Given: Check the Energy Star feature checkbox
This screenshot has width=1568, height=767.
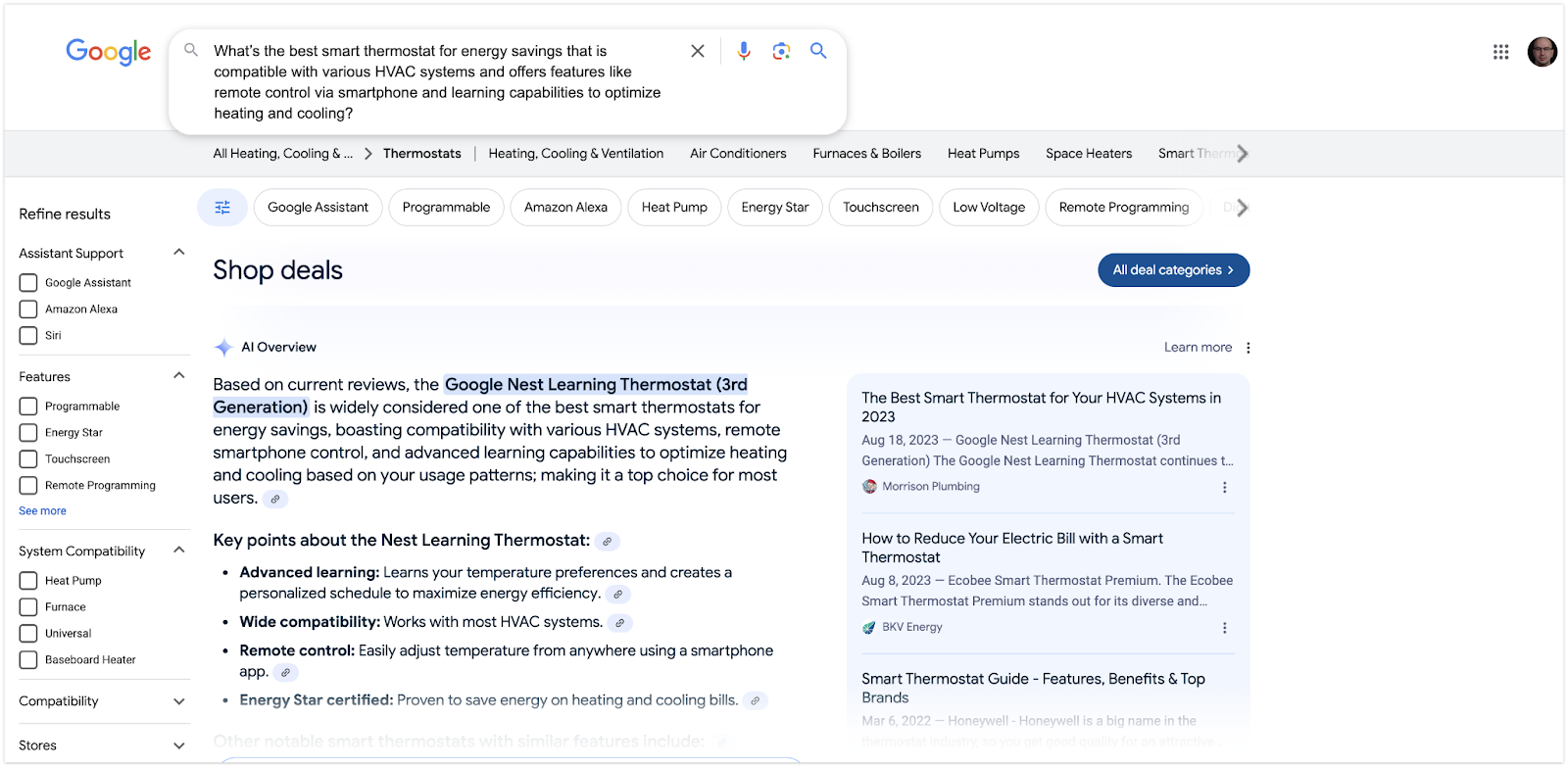Looking at the screenshot, I should [x=28, y=433].
